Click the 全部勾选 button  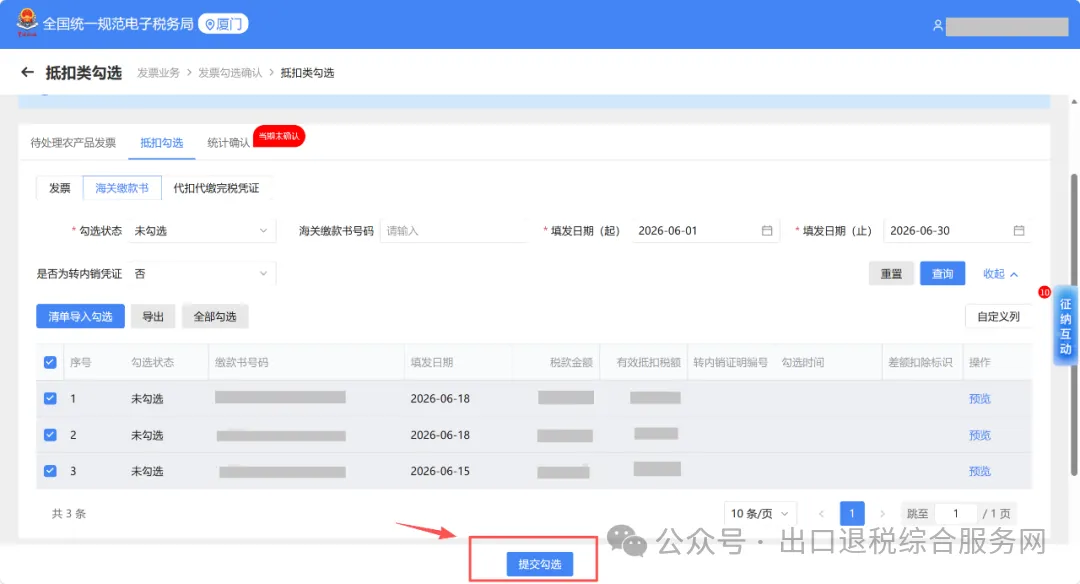[x=215, y=316]
